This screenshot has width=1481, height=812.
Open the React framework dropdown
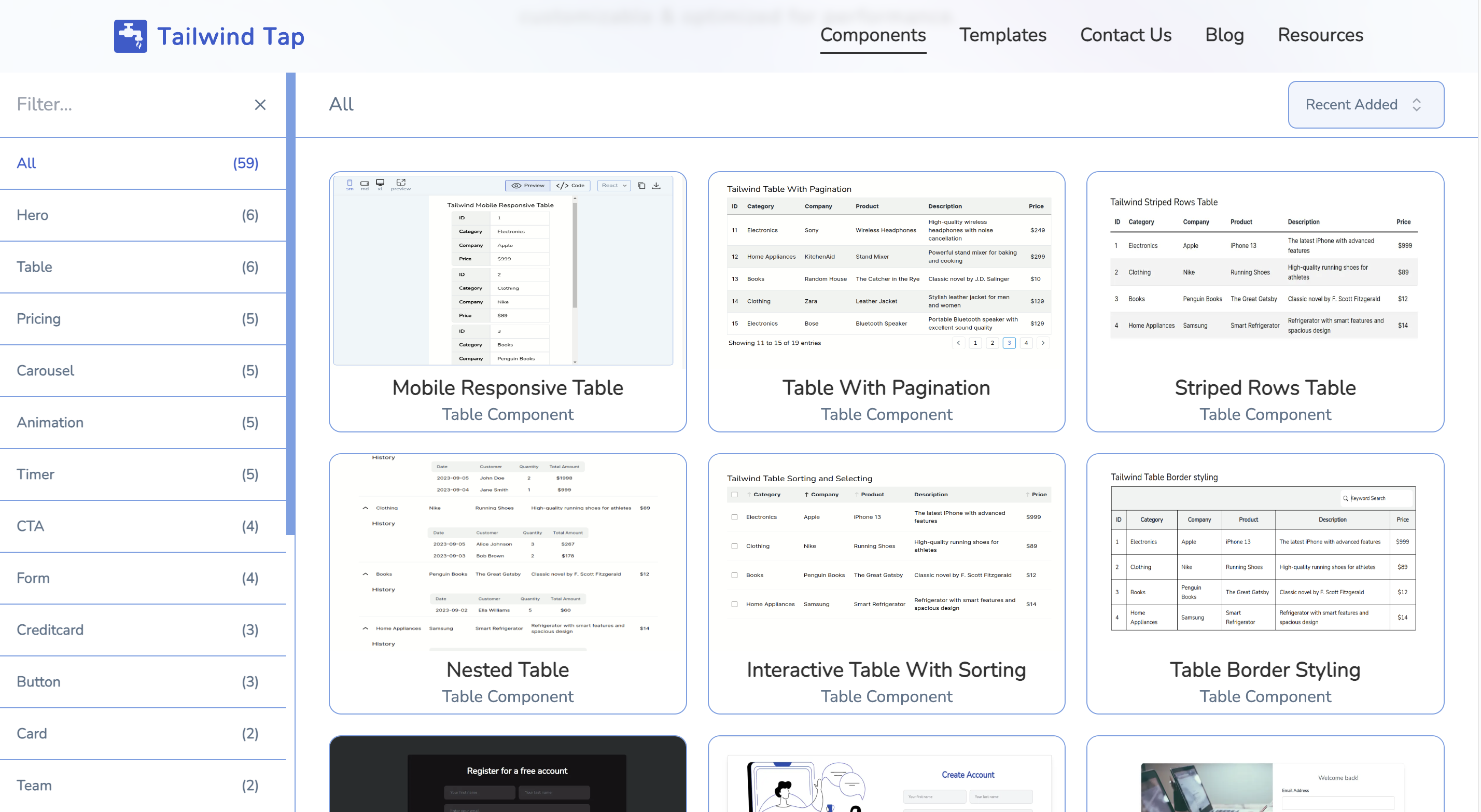(613, 185)
